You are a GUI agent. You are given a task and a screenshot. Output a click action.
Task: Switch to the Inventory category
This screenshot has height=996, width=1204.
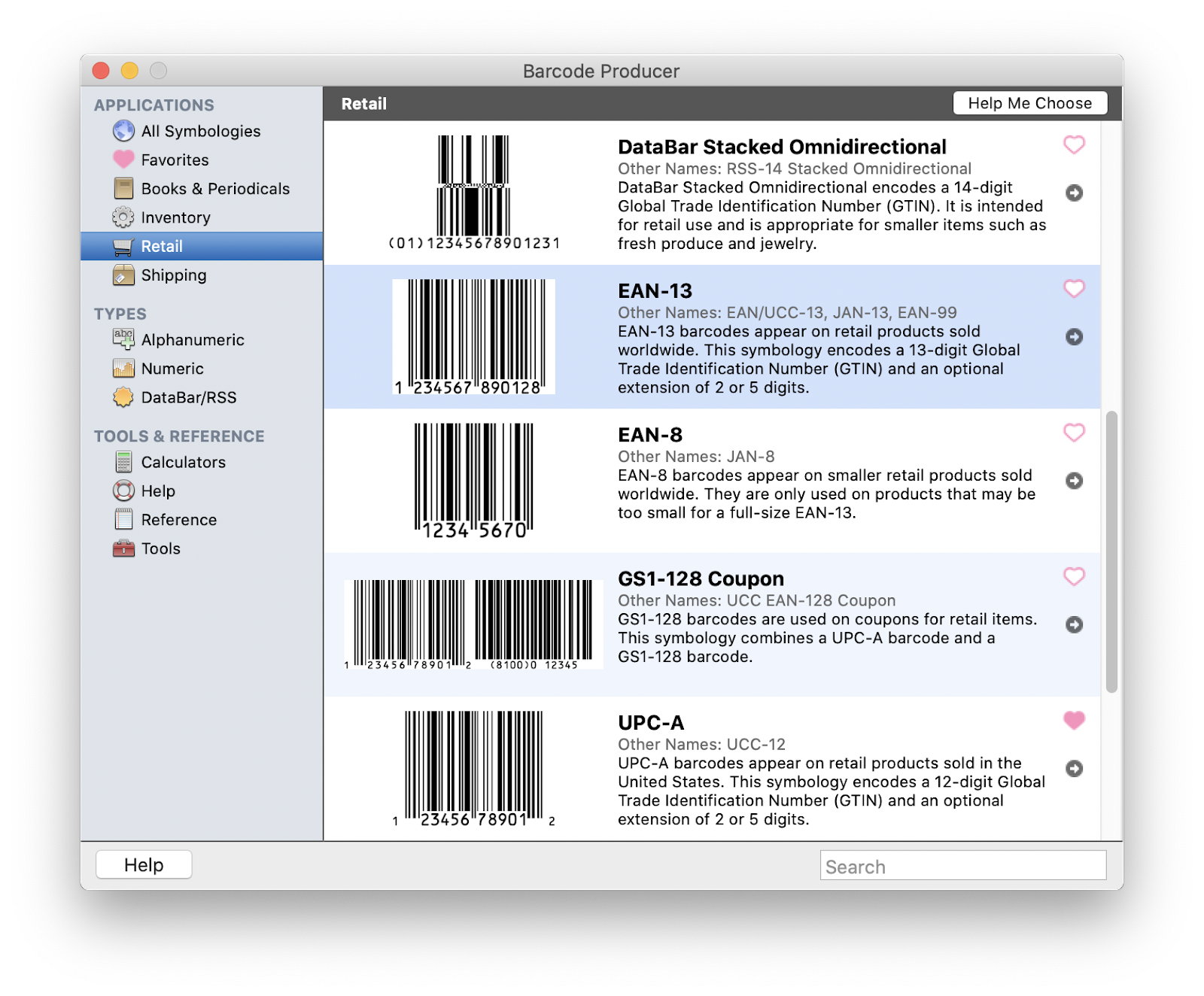pos(202,217)
